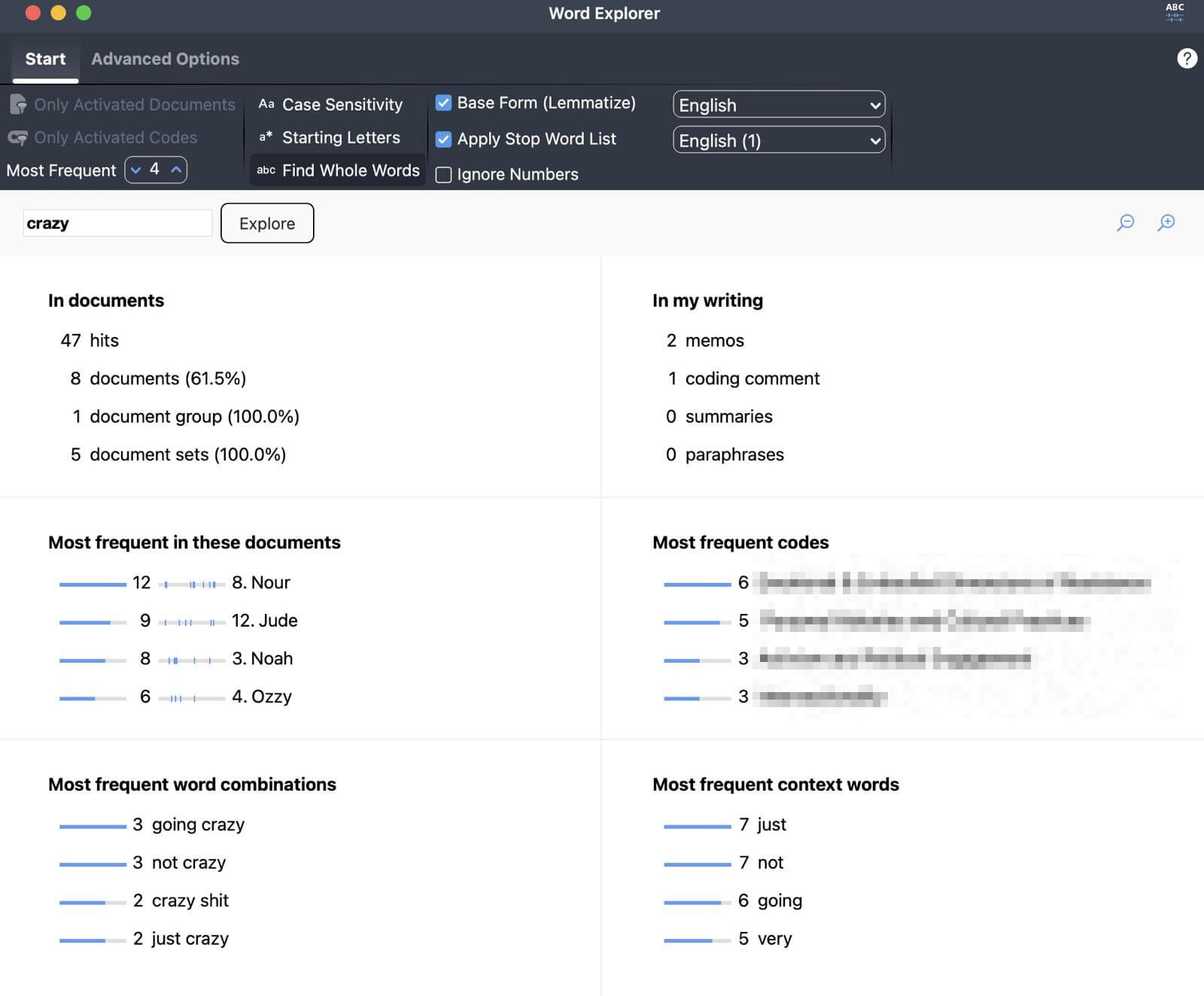Click the frequency bar for 8. Nour
The image size is (1204, 996).
click(x=93, y=584)
